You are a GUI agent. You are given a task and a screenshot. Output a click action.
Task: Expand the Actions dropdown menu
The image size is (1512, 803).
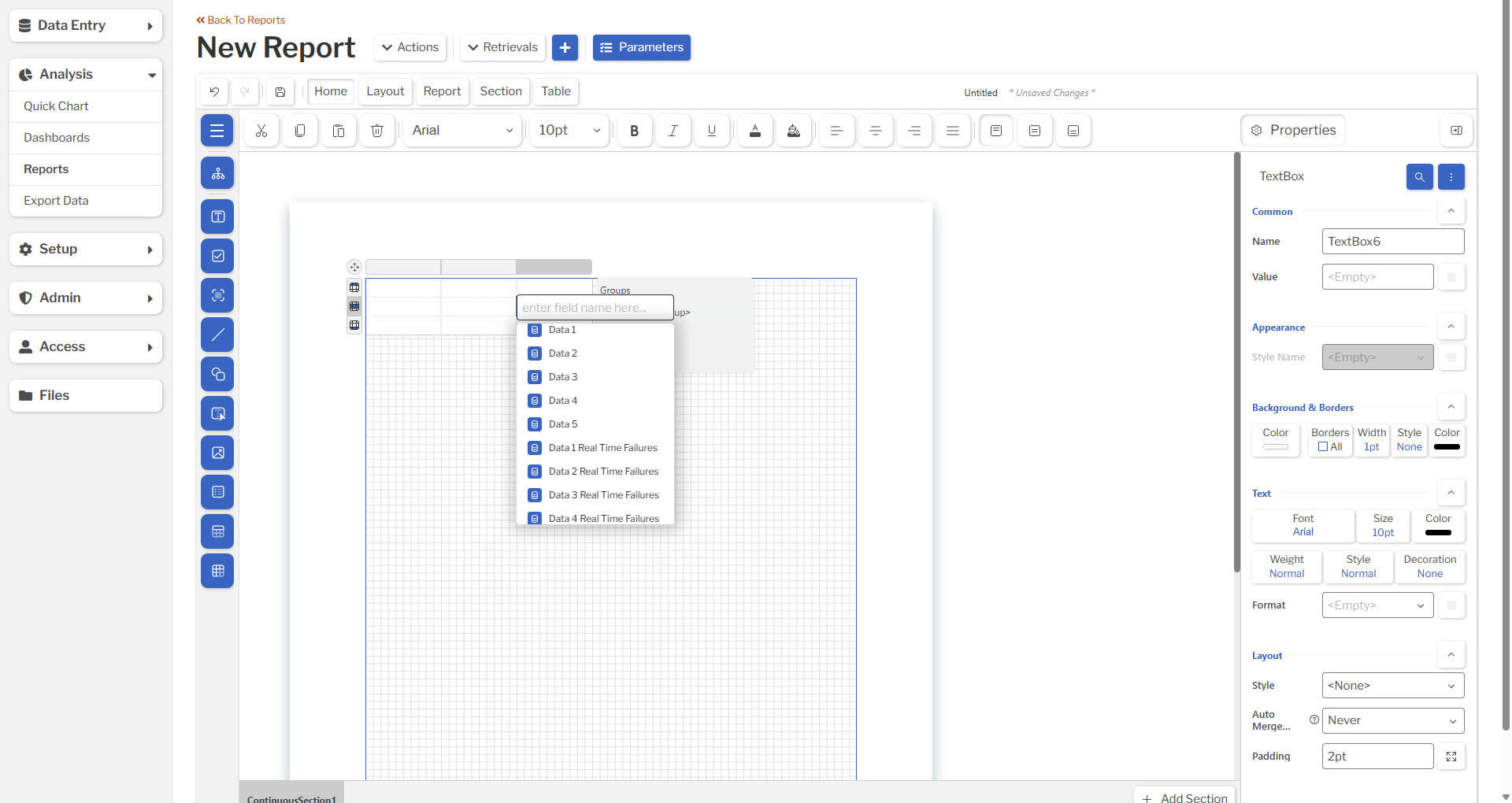[410, 47]
